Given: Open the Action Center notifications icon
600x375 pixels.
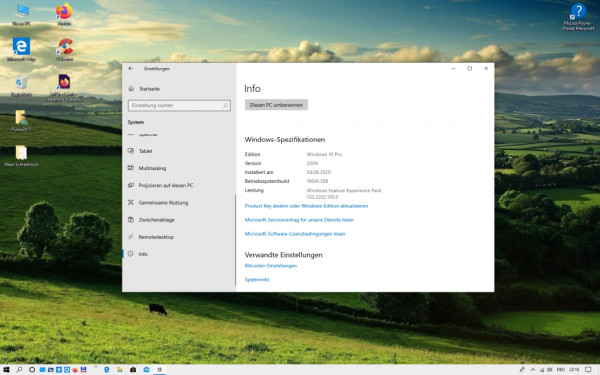Looking at the screenshot, I should click(x=589, y=370).
